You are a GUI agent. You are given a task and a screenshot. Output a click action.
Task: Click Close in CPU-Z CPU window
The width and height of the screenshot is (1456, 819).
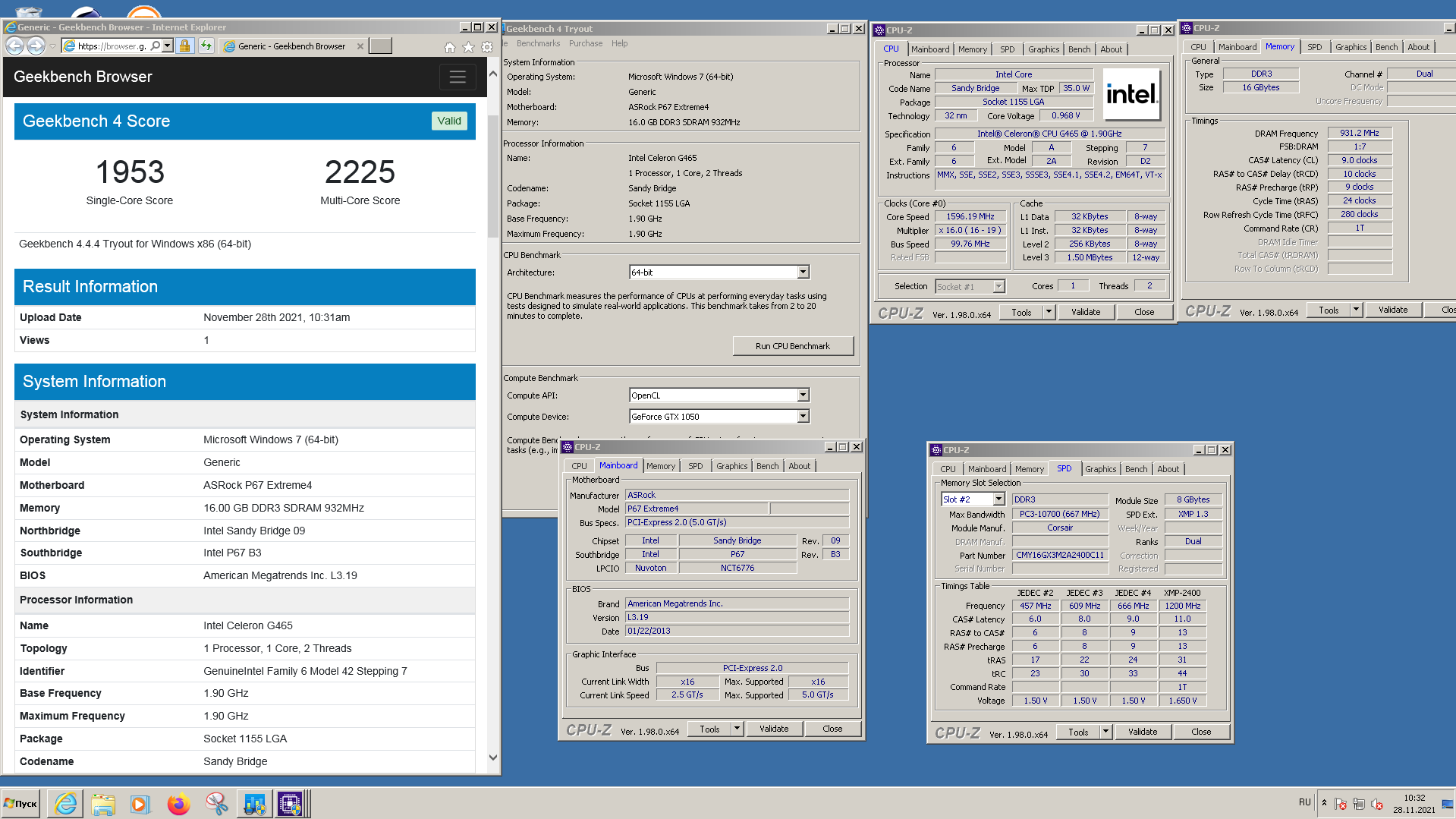(1144, 312)
